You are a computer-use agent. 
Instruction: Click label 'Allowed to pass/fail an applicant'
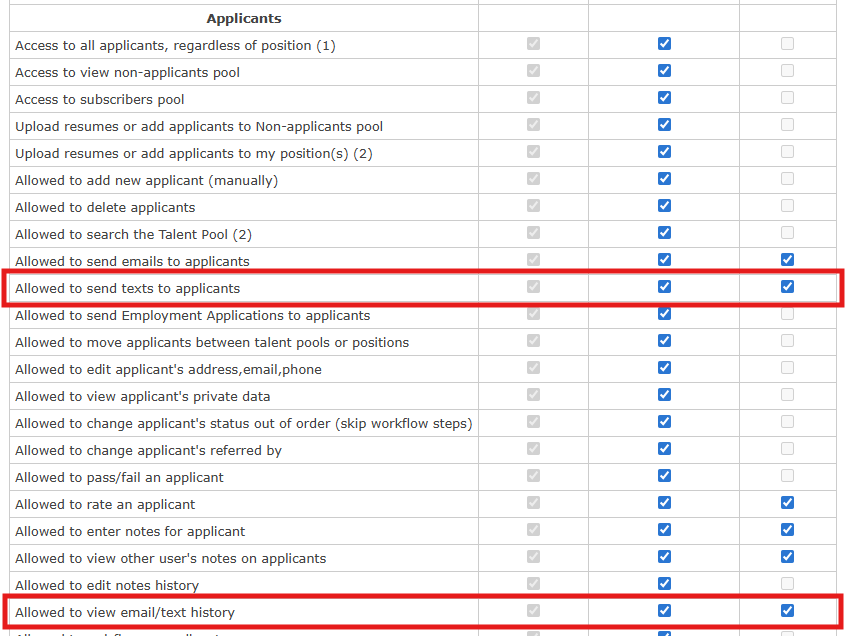click(x=119, y=478)
